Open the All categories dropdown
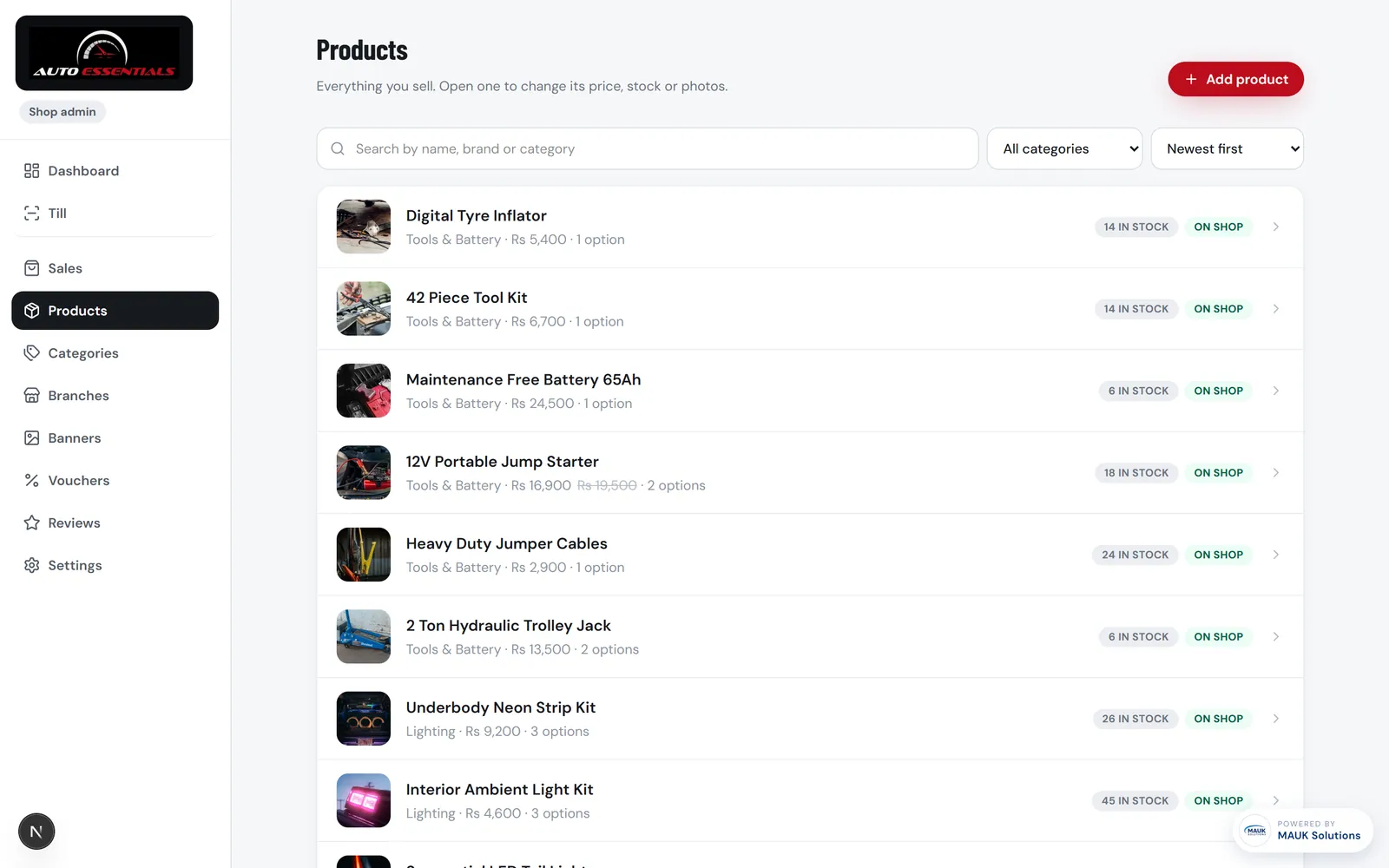The image size is (1389, 868). (x=1064, y=148)
